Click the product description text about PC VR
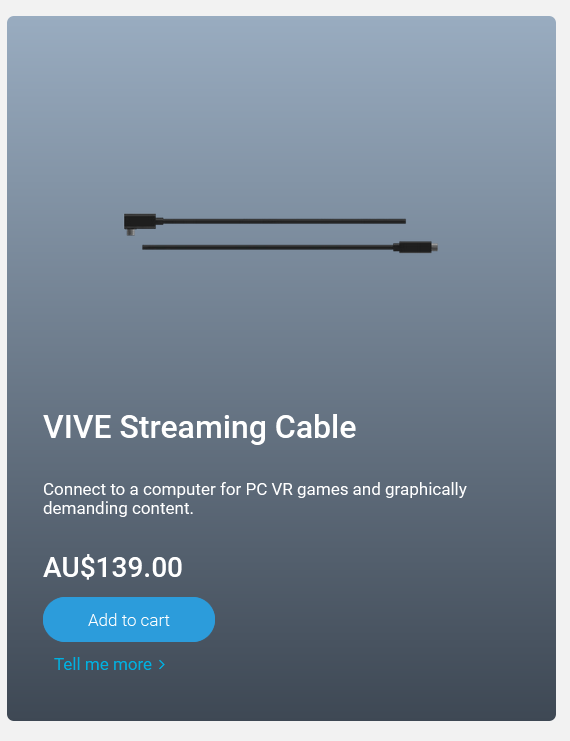Screen dimensions: 570x741 point(255,499)
